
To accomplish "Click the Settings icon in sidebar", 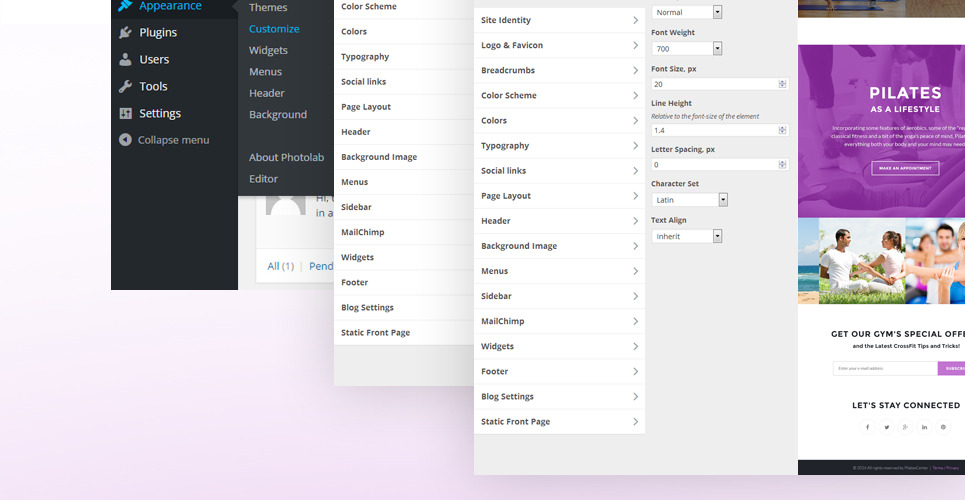I will 125,114.
